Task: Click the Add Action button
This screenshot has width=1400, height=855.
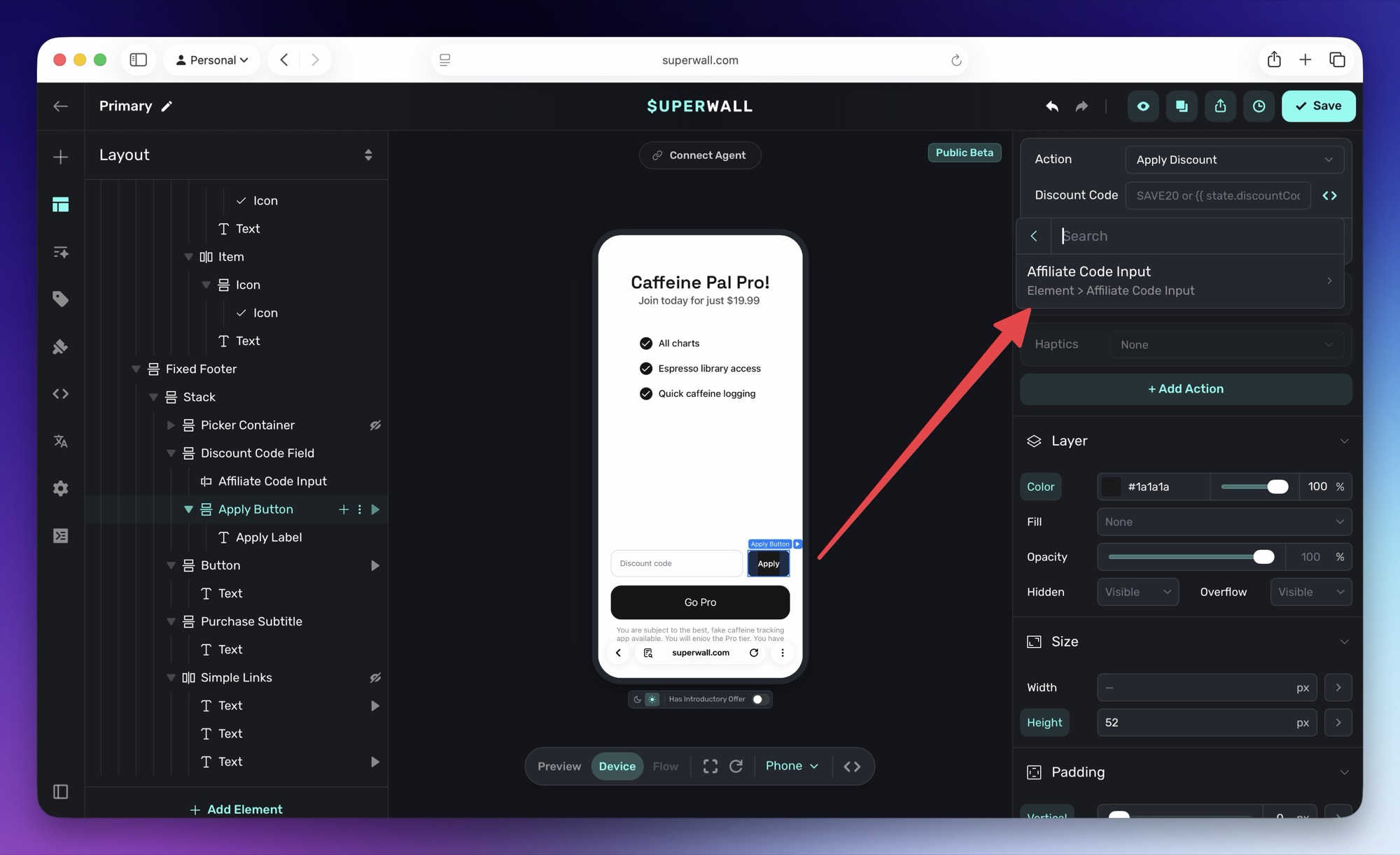Action: coord(1186,389)
